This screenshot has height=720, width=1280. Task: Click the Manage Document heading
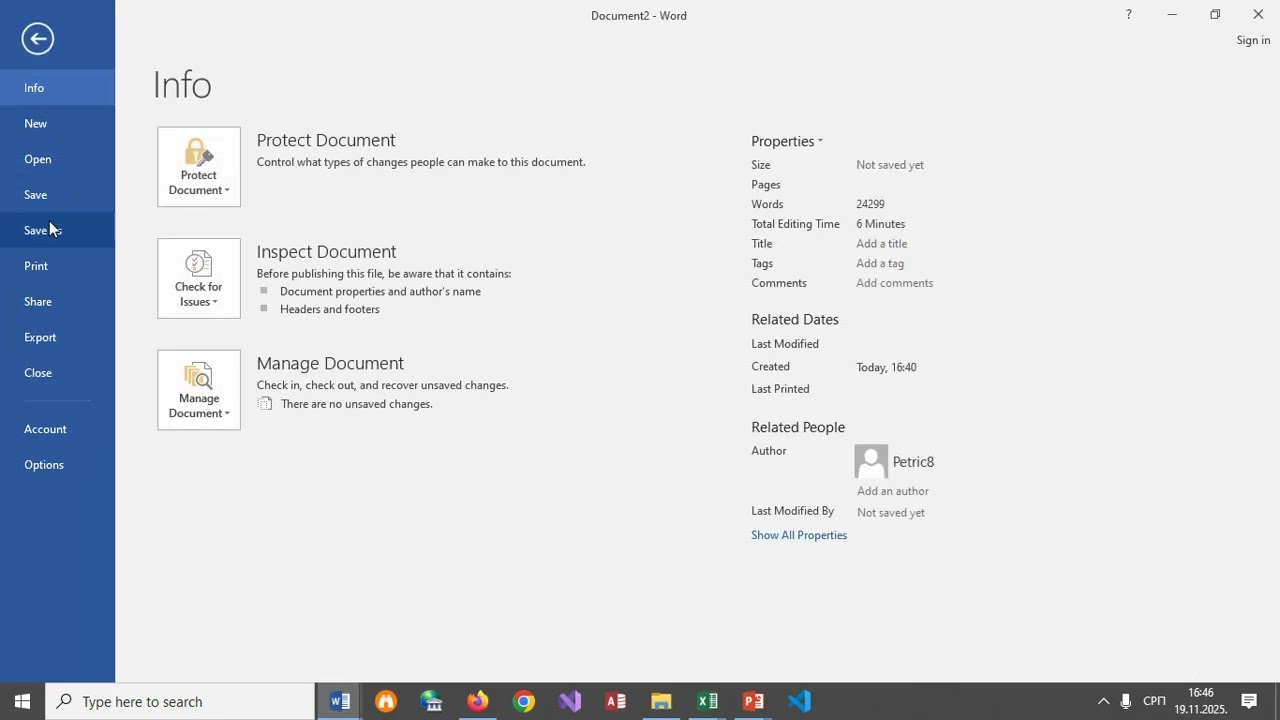[x=330, y=363]
